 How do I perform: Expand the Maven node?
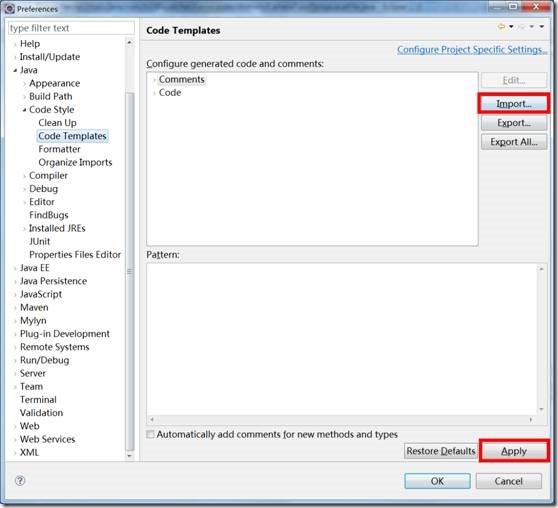[15, 308]
